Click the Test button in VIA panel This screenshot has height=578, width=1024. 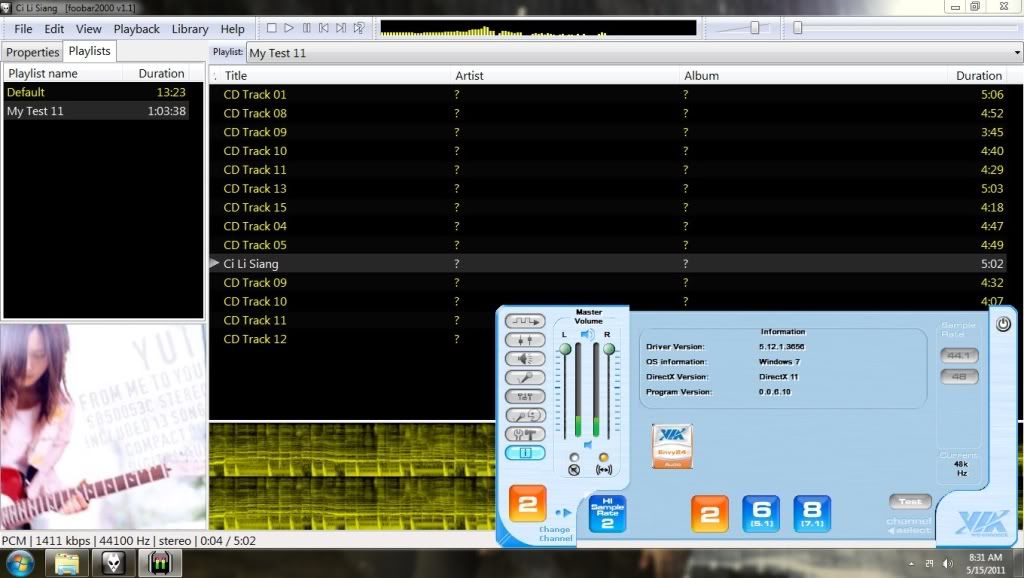910,502
